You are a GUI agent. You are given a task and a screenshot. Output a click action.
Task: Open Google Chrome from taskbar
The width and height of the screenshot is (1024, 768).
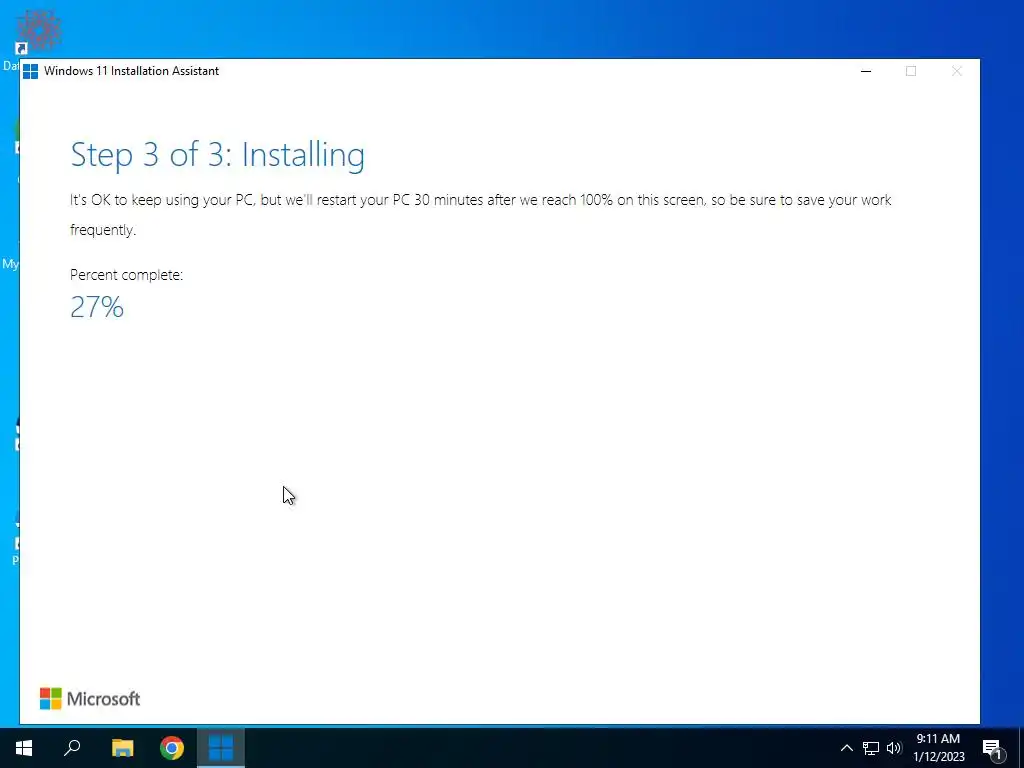click(x=172, y=747)
